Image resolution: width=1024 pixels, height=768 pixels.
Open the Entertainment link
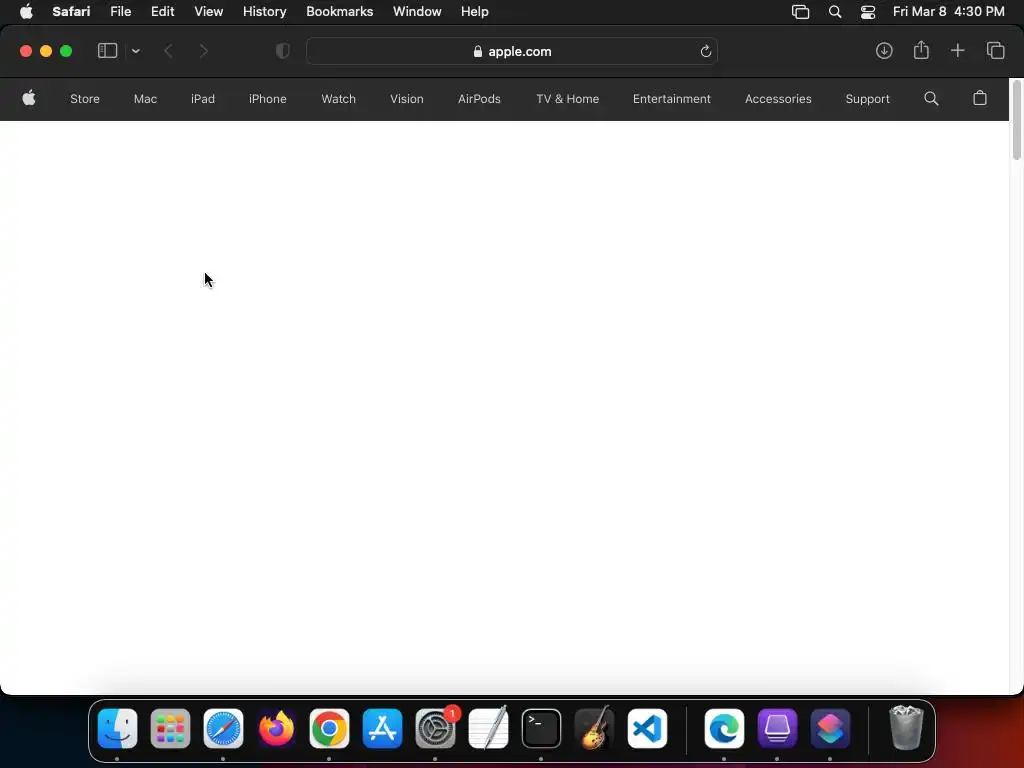click(671, 99)
